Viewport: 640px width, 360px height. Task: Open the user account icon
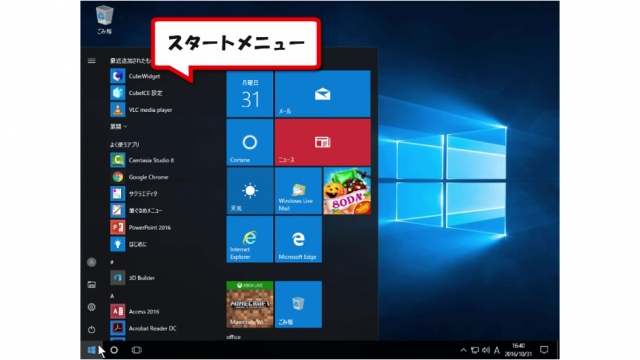[91, 262]
